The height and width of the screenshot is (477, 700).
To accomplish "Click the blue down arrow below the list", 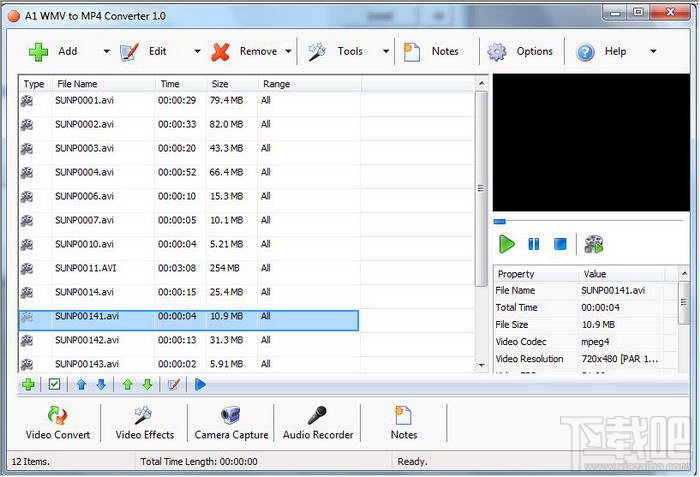I will 101,385.
